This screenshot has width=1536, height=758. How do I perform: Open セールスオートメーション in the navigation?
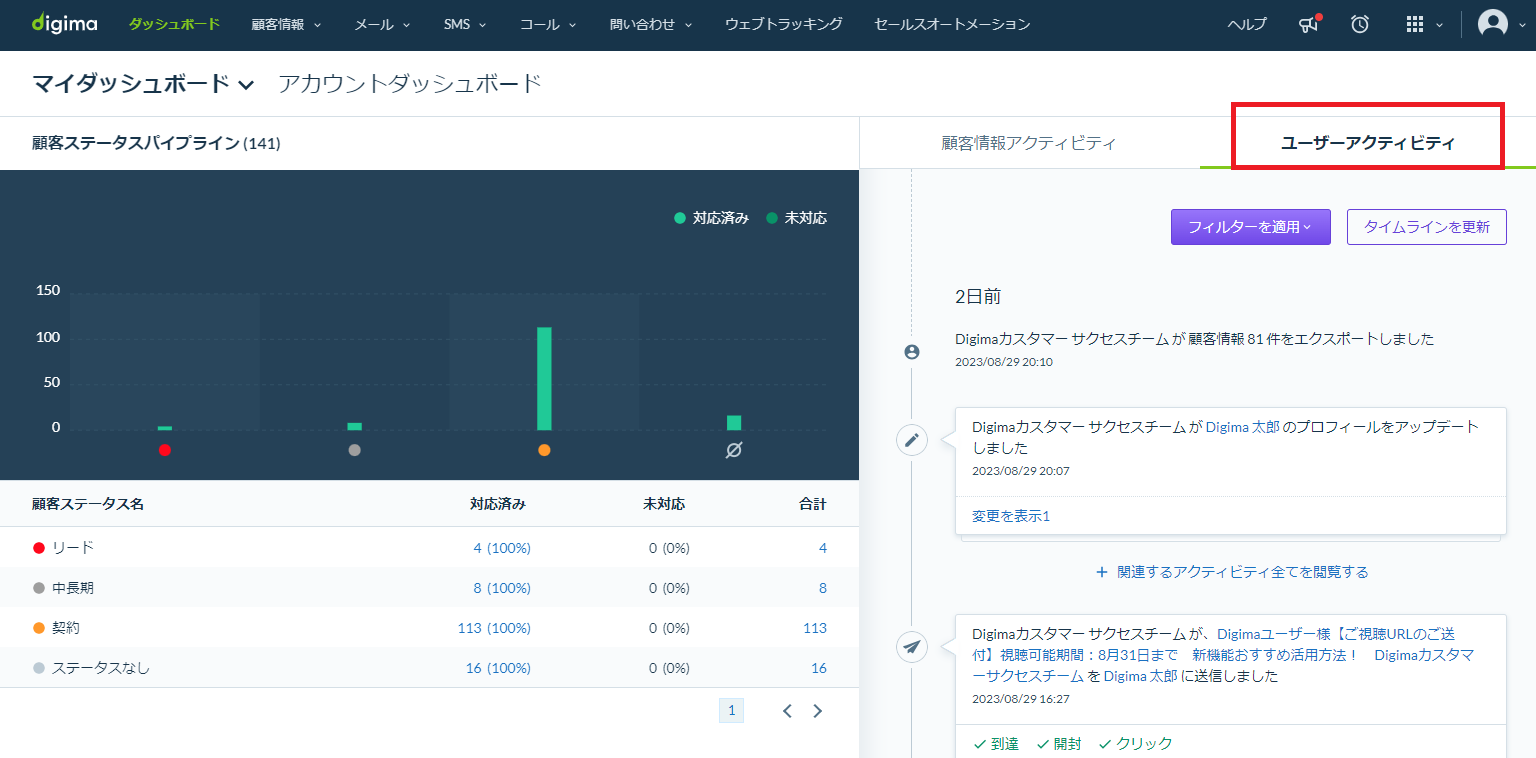(952, 24)
